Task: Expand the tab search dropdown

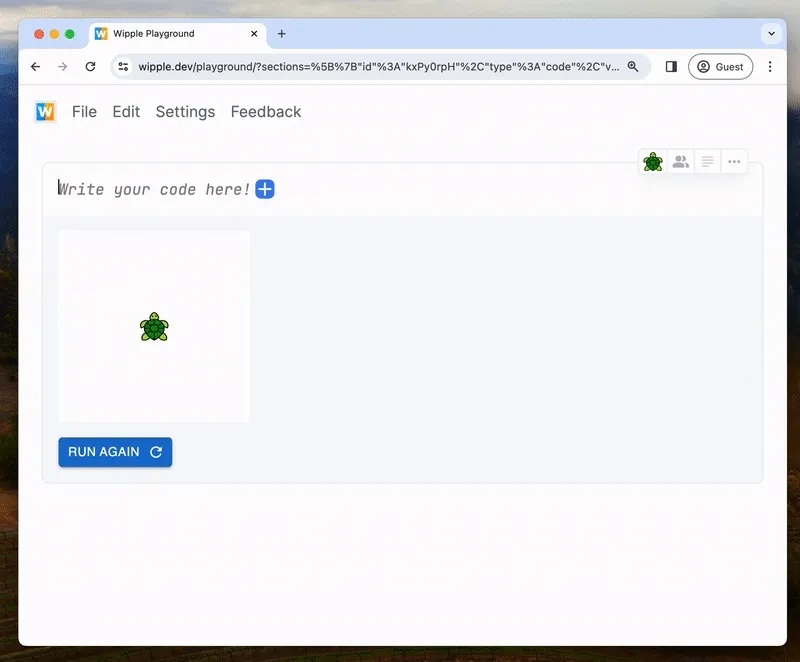Action: click(771, 34)
